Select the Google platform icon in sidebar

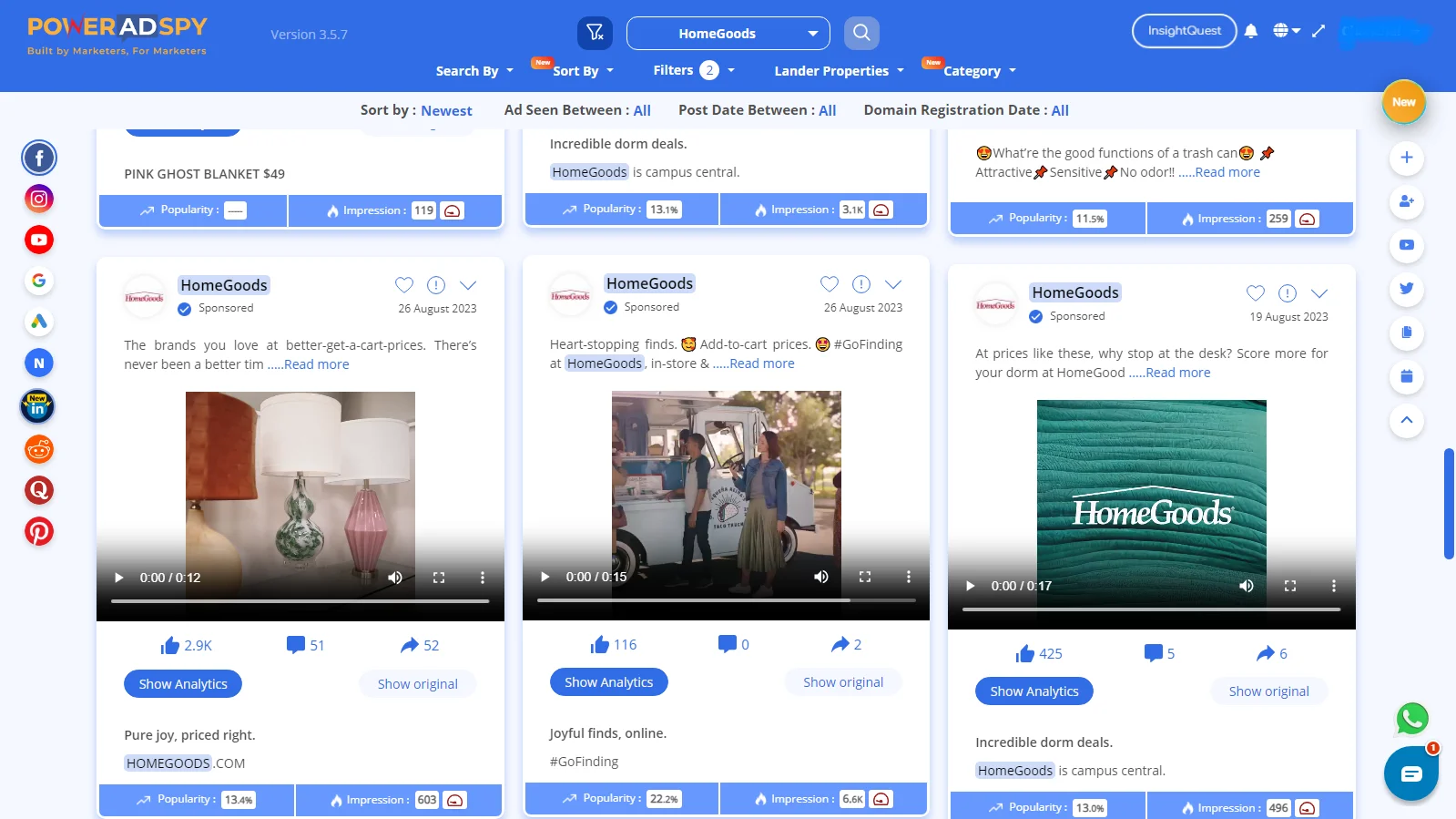coord(39,281)
